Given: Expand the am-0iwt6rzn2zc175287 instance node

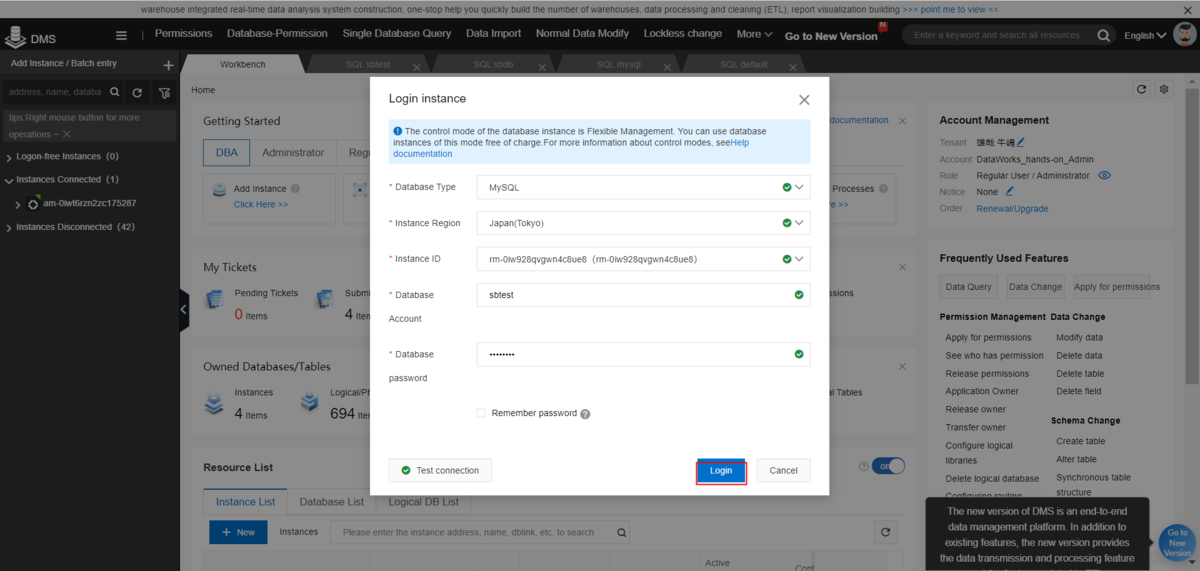Looking at the screenshot, I should coord(18,204).
